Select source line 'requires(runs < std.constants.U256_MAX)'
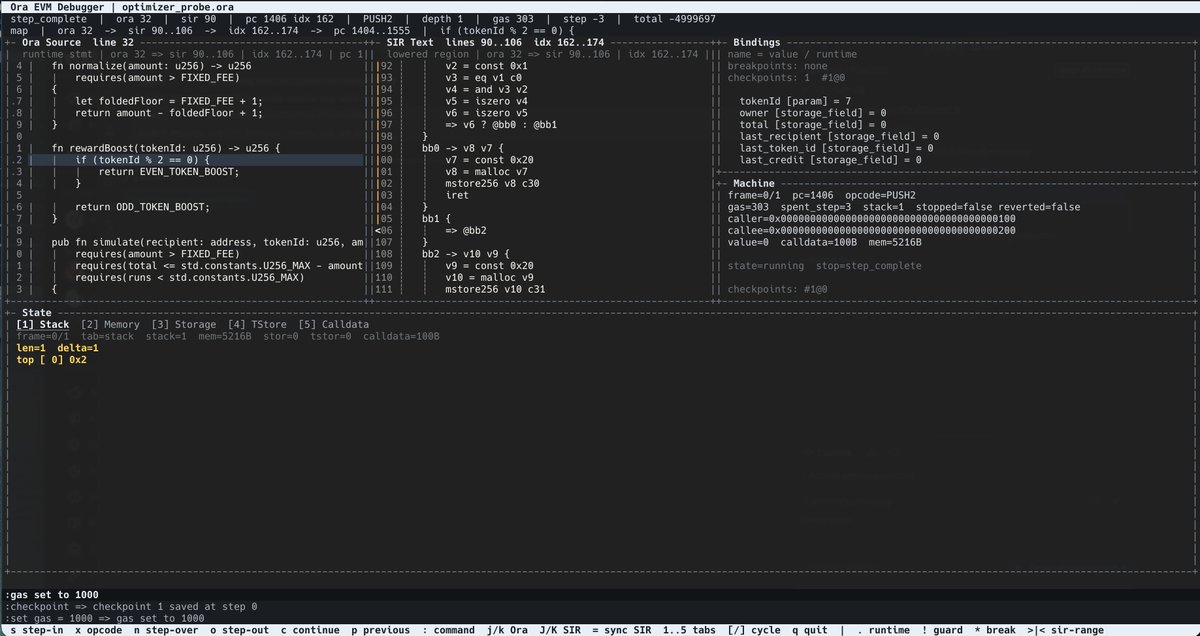 (x=189, y=277)
